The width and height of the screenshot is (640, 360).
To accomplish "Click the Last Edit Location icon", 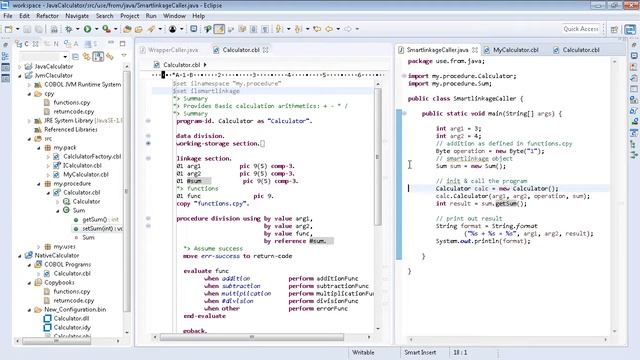I will click(x=317, y=29).
